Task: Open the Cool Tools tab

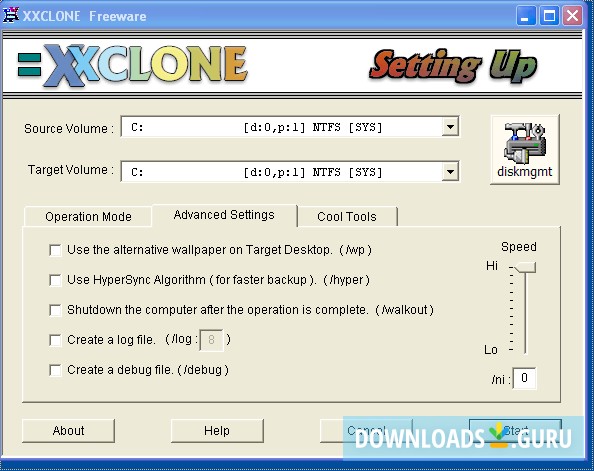Action: pyautogui.click(x=347, y=217)
